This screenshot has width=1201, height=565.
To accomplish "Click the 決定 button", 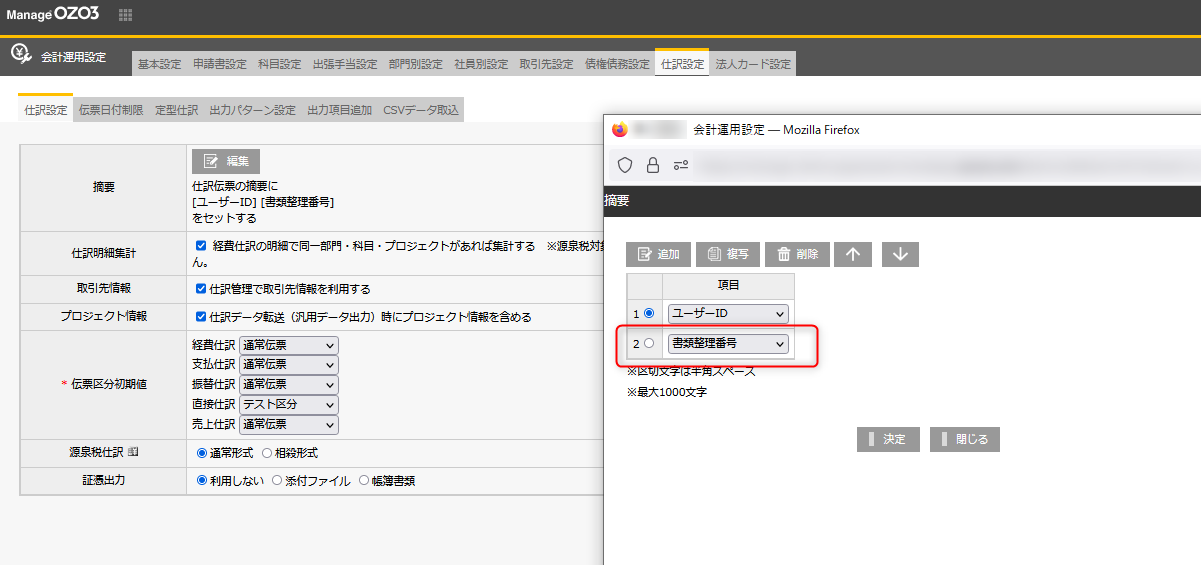I will tap(888, 440).
